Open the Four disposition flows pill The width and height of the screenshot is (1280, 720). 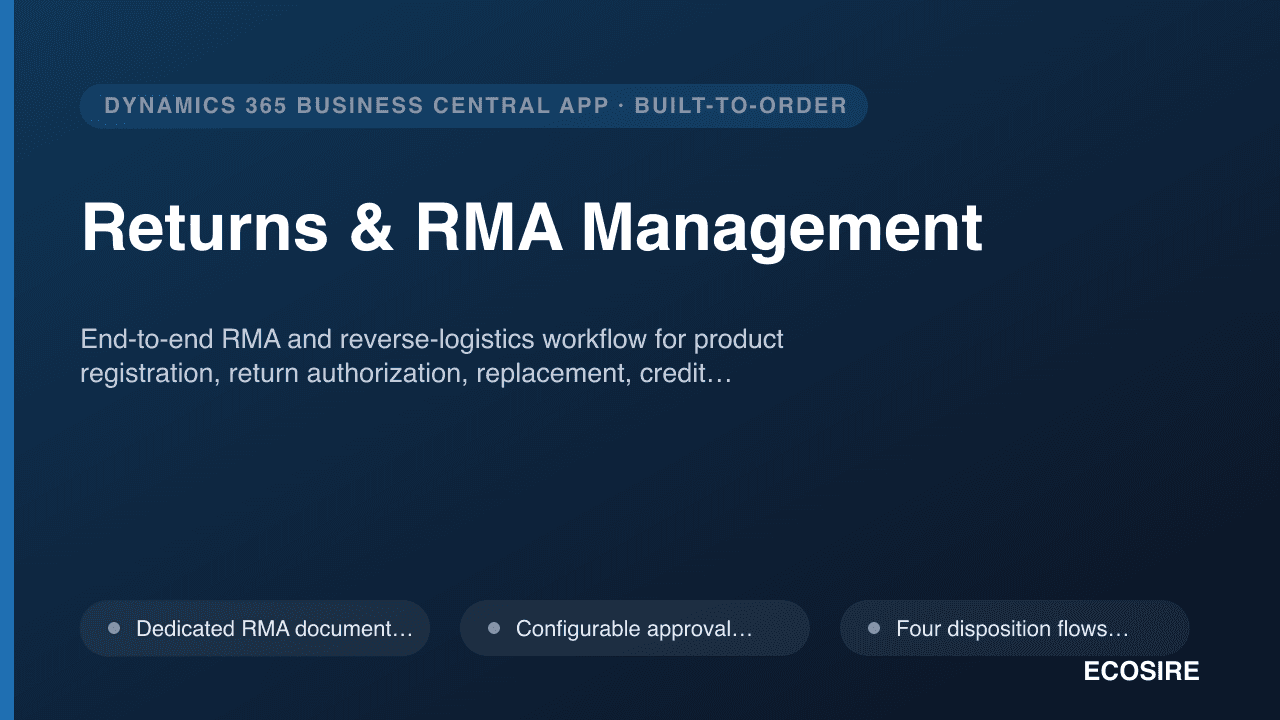1015,628
